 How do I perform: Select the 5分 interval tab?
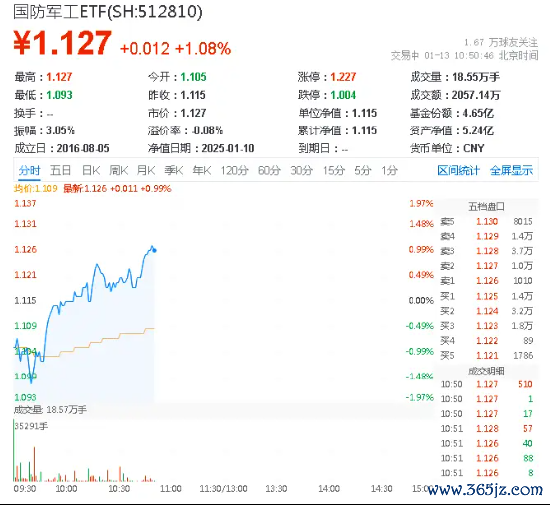(362, 170)
